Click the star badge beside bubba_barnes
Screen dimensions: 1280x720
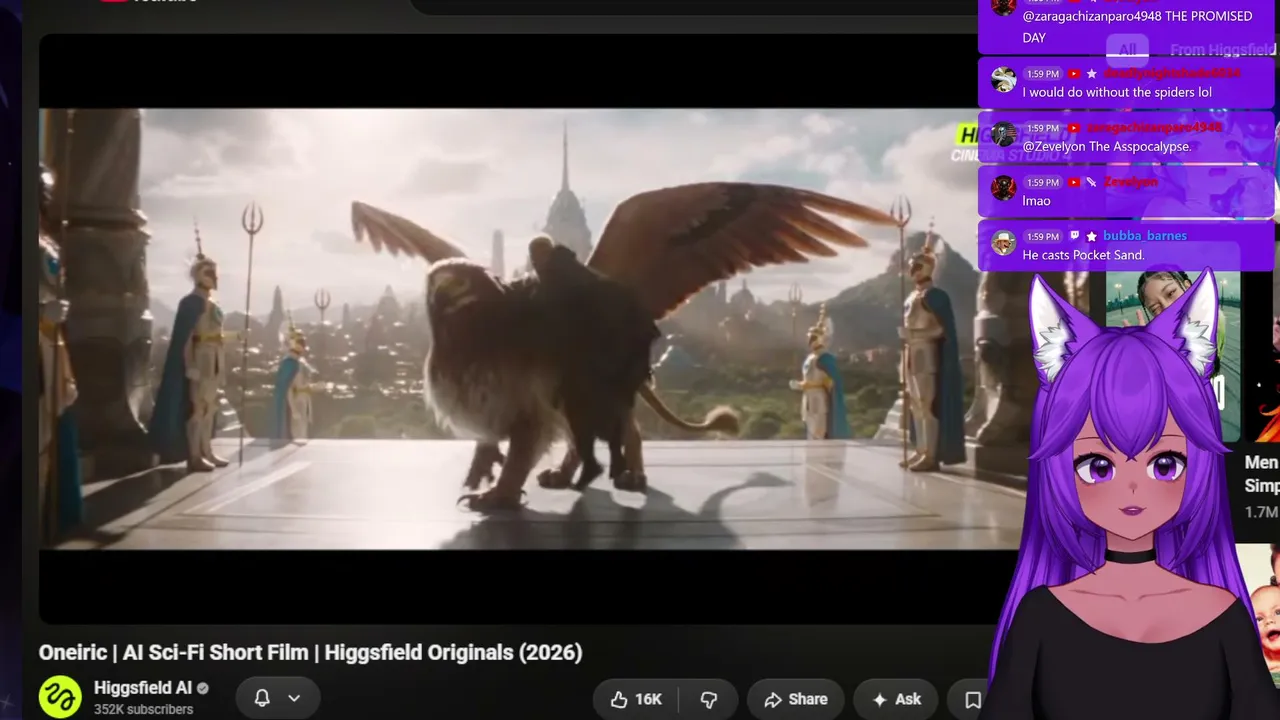pos(1092,236)
